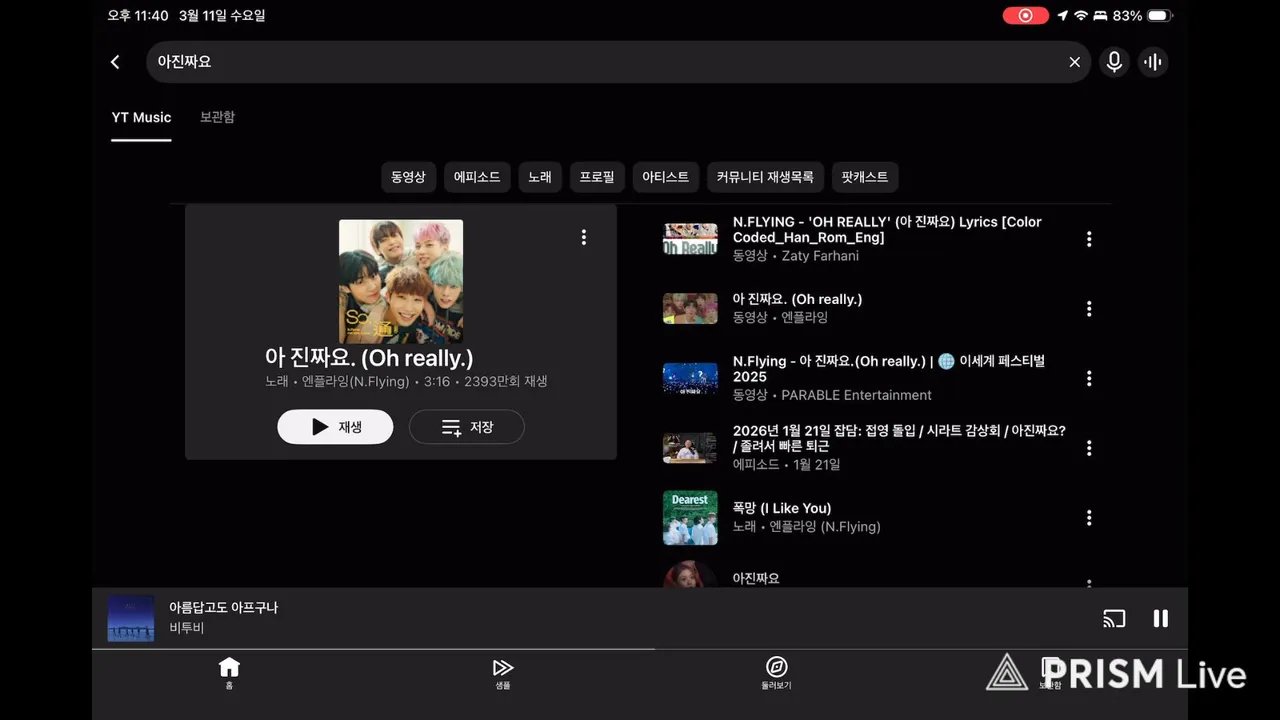The width and height of the screenshot is (1280, 720).
Task: Pause the currently playing track
Action: coord(1161,619)
